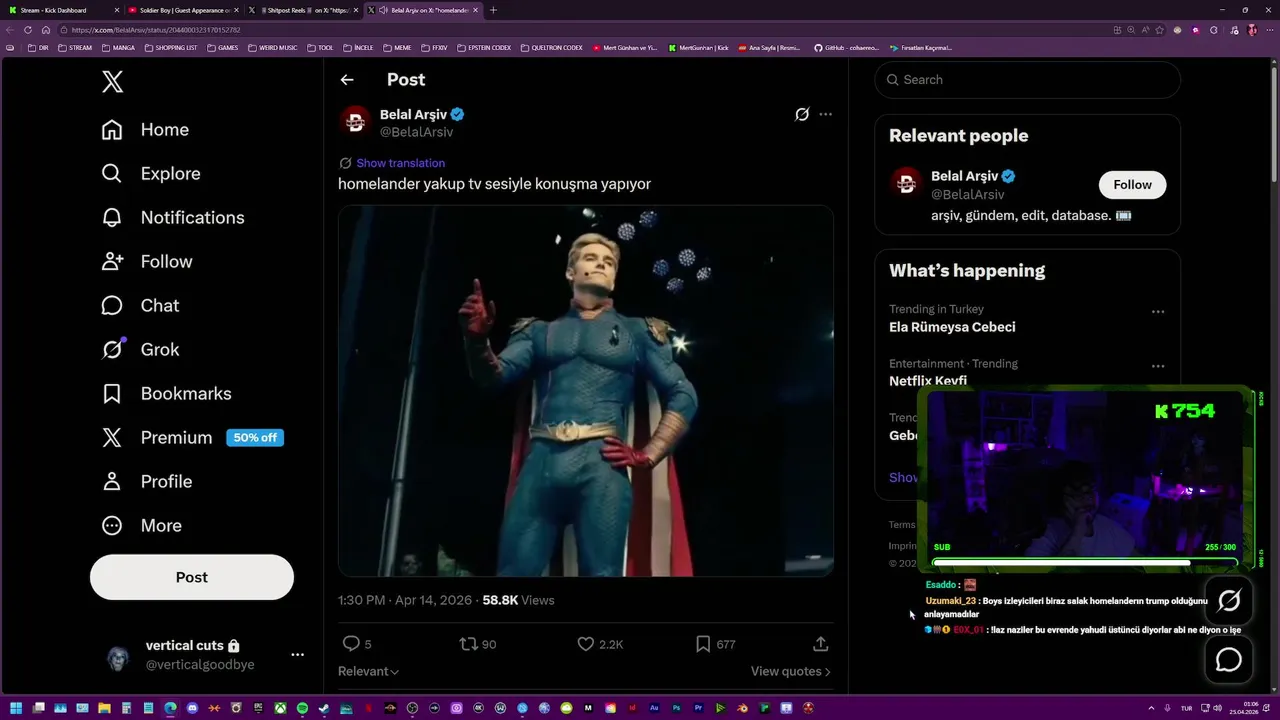The image size is (1280, 720).
Task: Click the floating chat bubble button
Action: click(x=1229, y=660)
